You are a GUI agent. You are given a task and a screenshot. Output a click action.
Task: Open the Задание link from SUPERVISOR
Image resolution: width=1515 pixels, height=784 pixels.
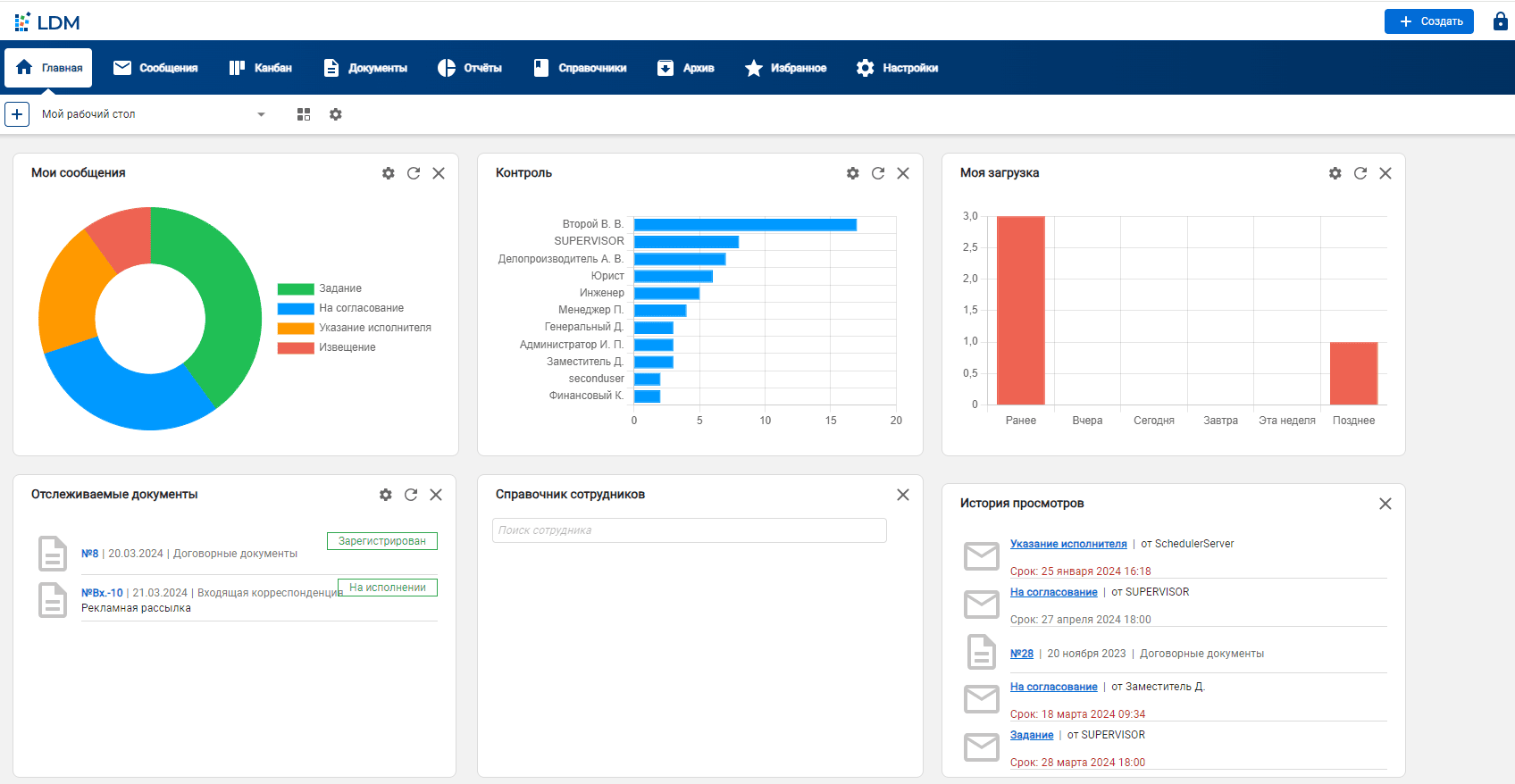(x=1032, y=735)
